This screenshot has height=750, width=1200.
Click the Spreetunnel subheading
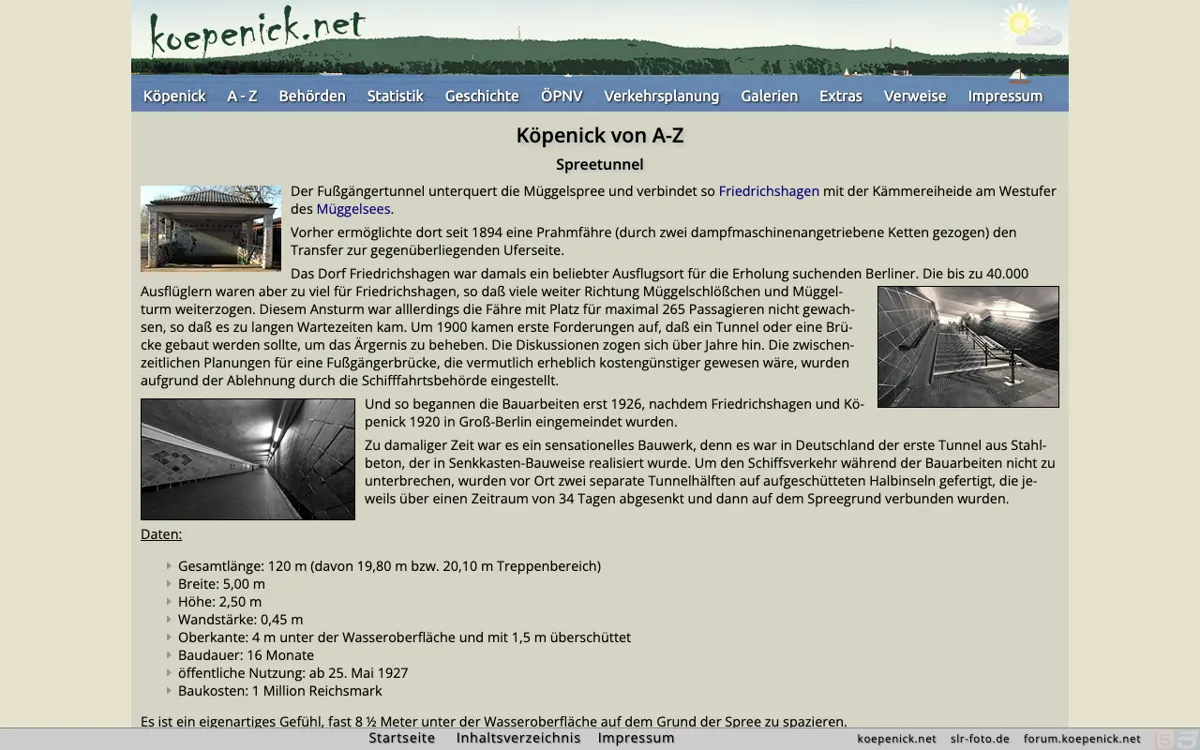click(600, 164)
